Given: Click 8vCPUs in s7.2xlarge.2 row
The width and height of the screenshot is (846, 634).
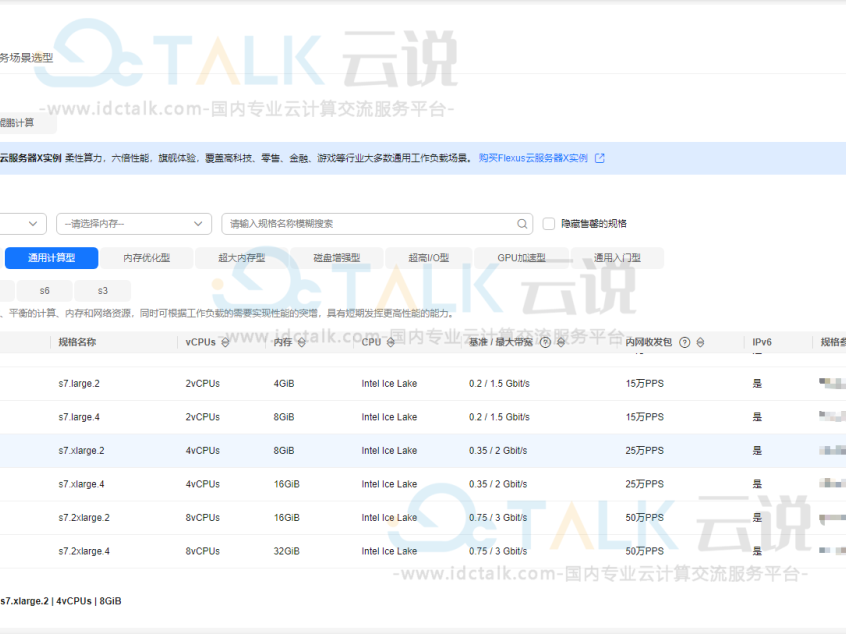Looking at the screenshot, I should click(203, 517).
